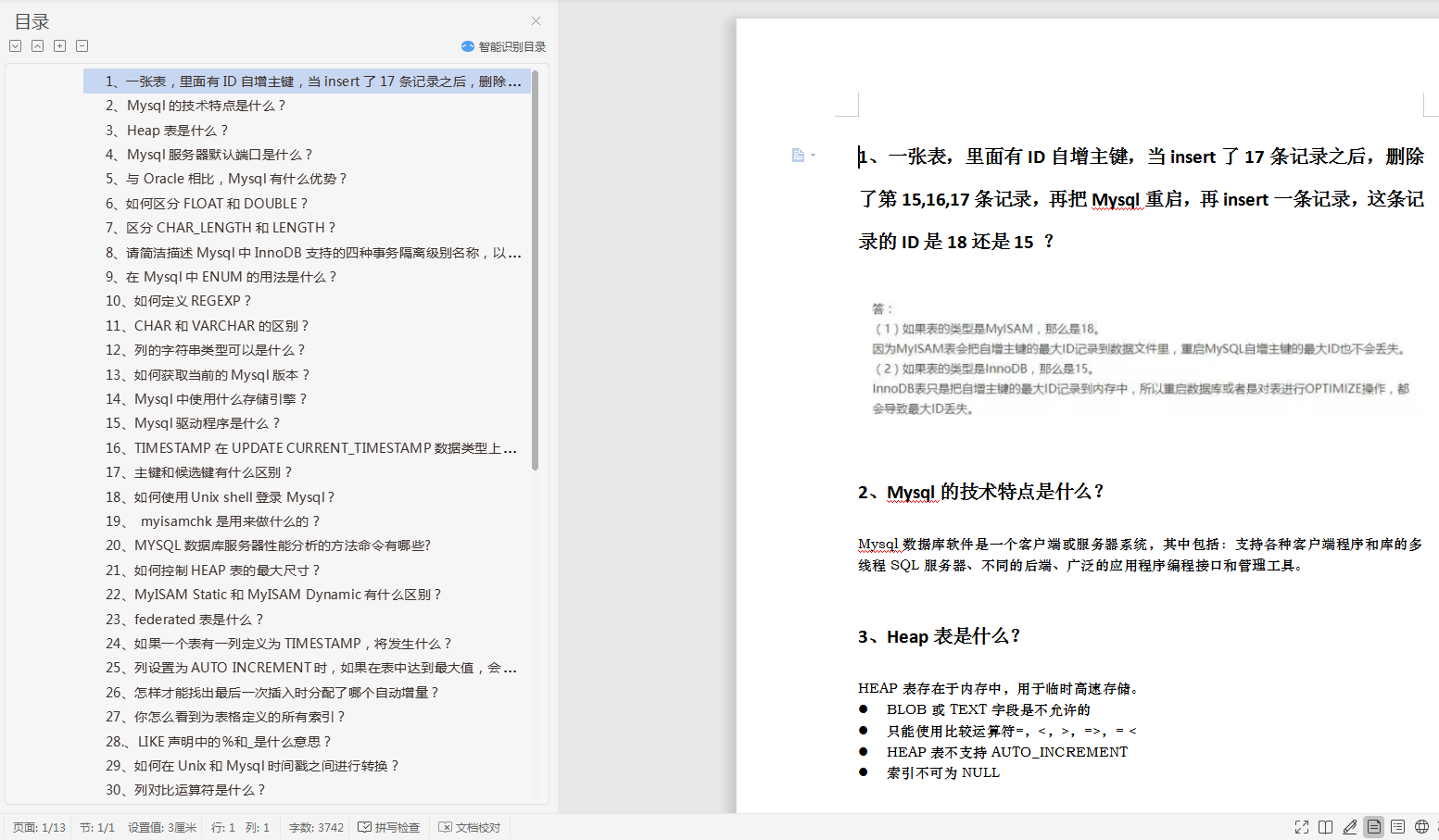Click bullet text BLOB 或 TEXT 字段是不允许的

tap(989, 709)
